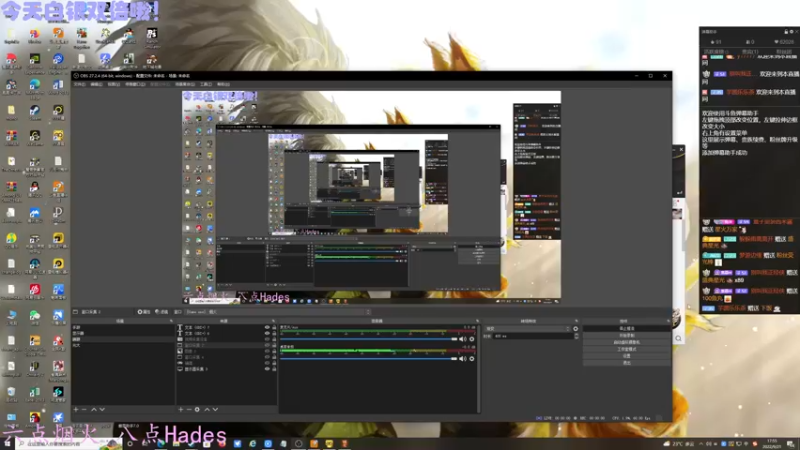Click OBS preview canvas
800x450 pixels.
point(371,198)
